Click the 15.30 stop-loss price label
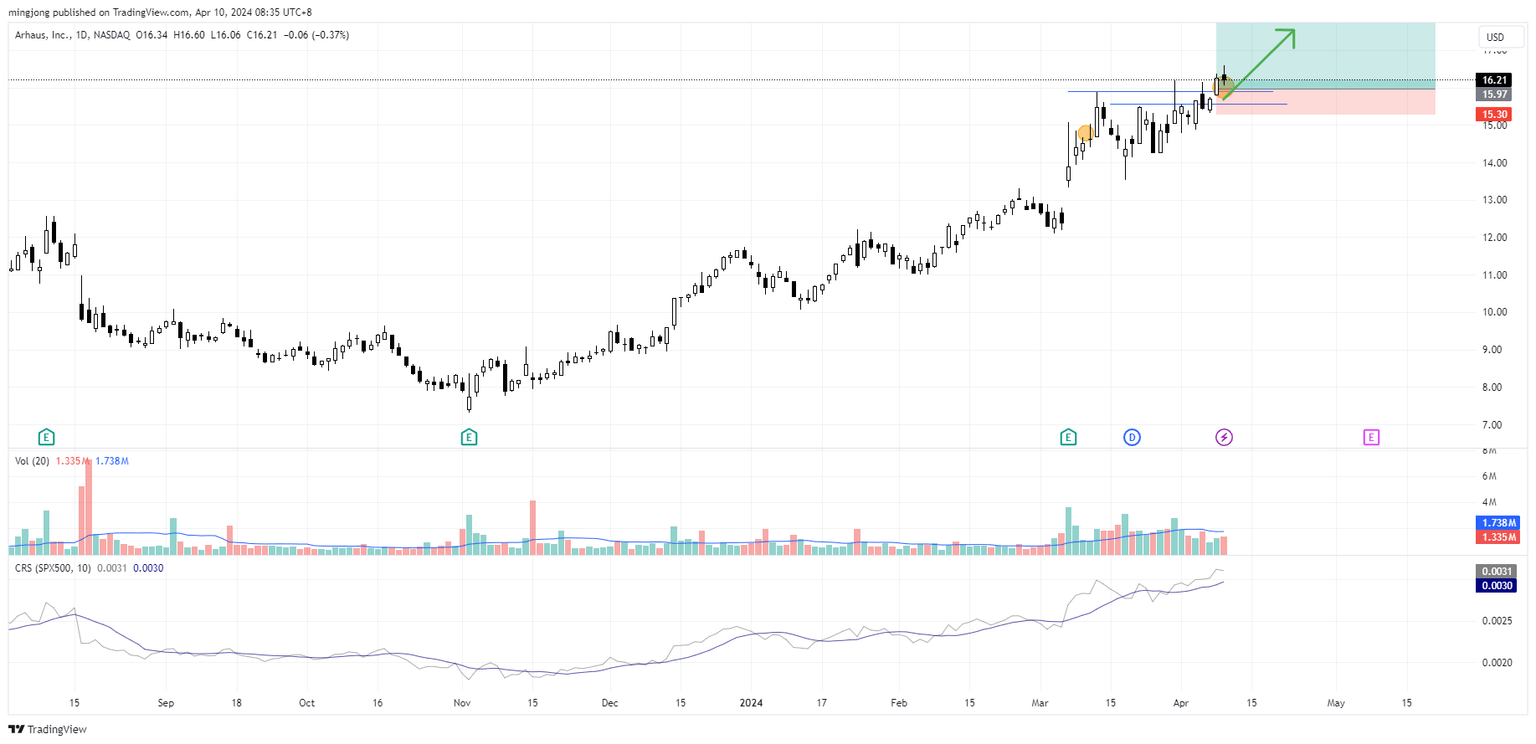 (1492, 114)
